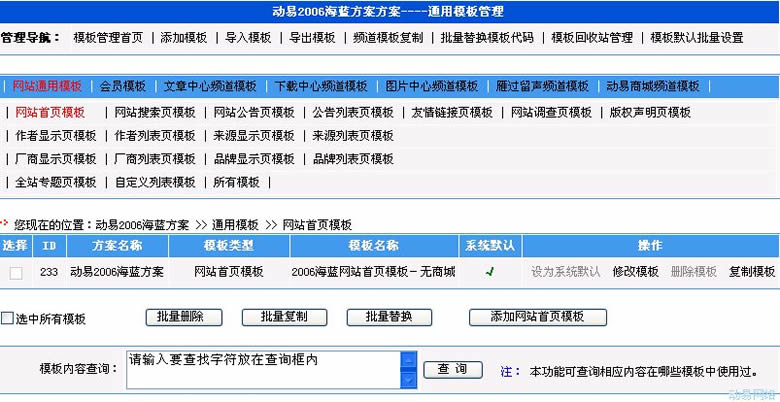This screenshot has height=402, width=780.
Task: Select 版权声明页模板 template type
Action: 651,112
